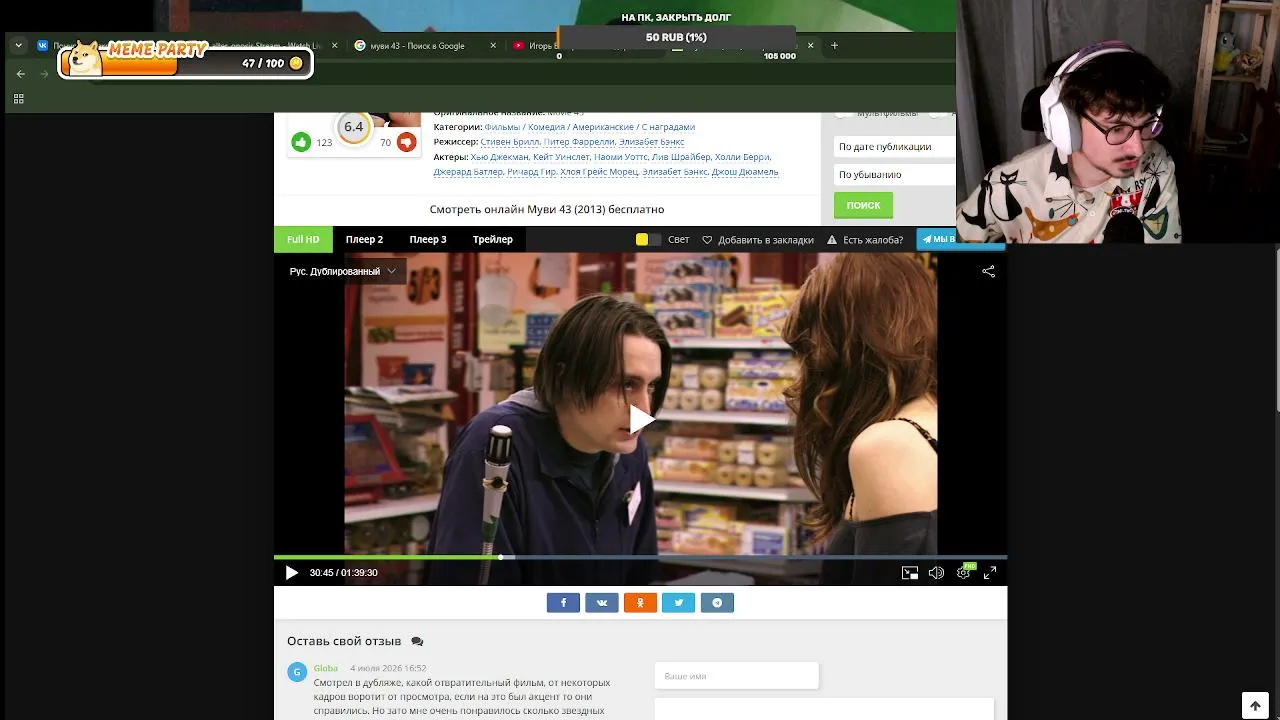Image resolution: width=1280 pixels, height=720 pixels.
Task: Open picture-in-picture mode in the player
Action: tap(910, 573)
